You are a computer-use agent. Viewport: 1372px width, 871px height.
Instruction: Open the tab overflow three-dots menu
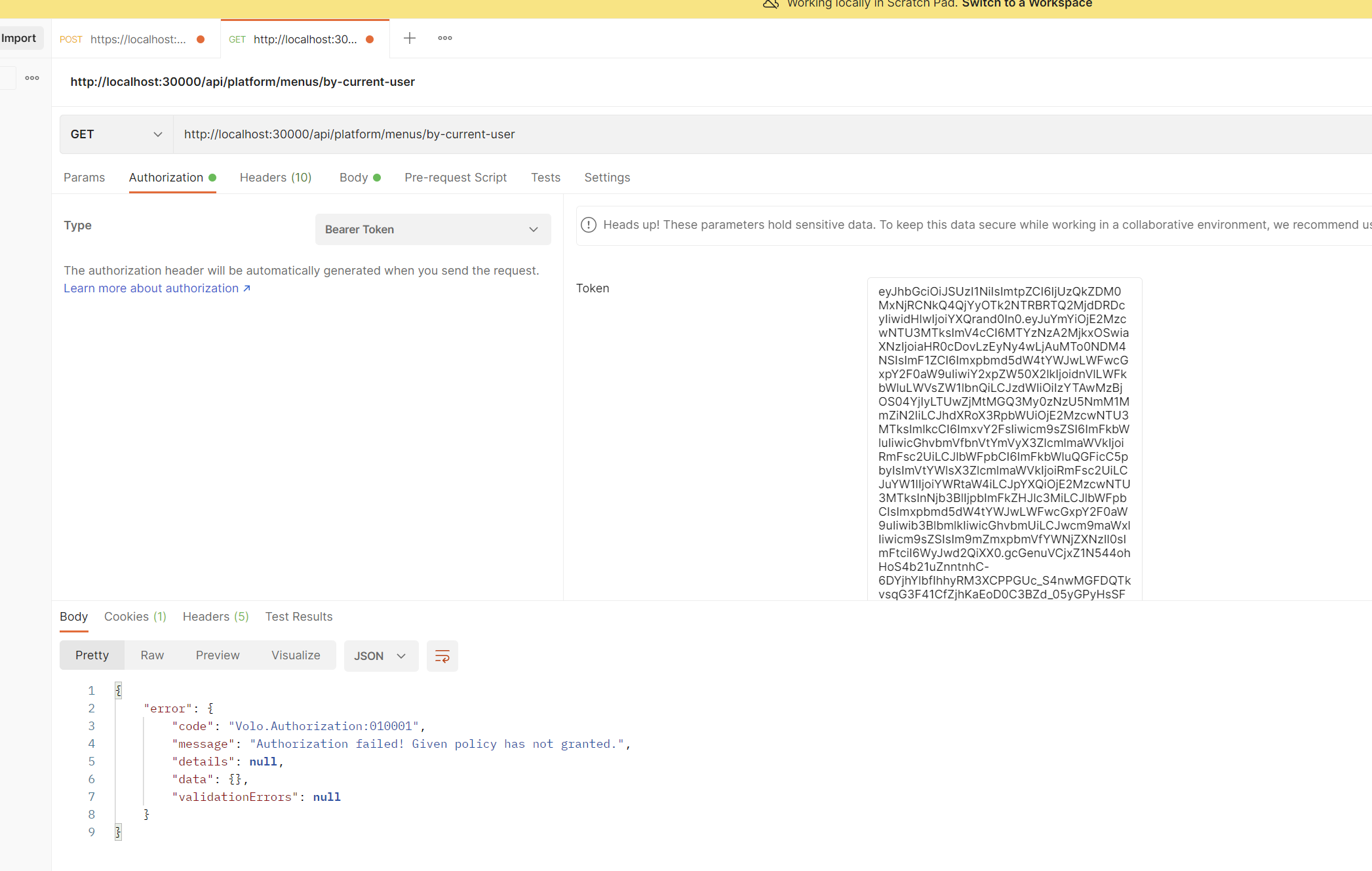point(445,38)
